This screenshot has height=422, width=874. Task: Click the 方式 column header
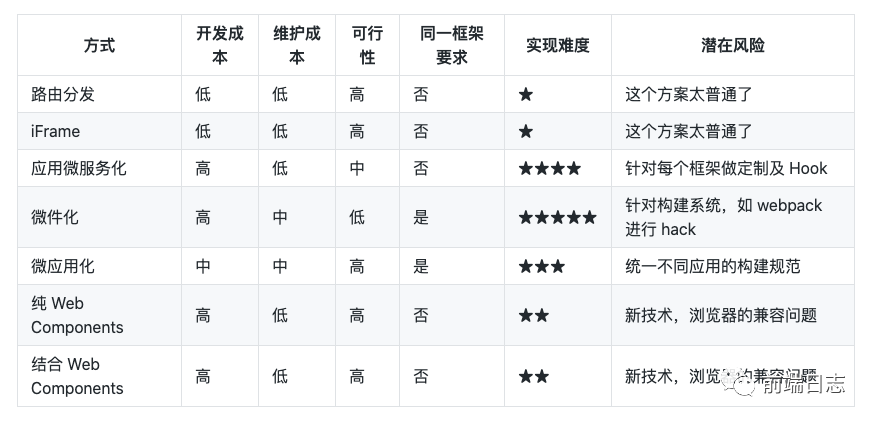point(99,45)
